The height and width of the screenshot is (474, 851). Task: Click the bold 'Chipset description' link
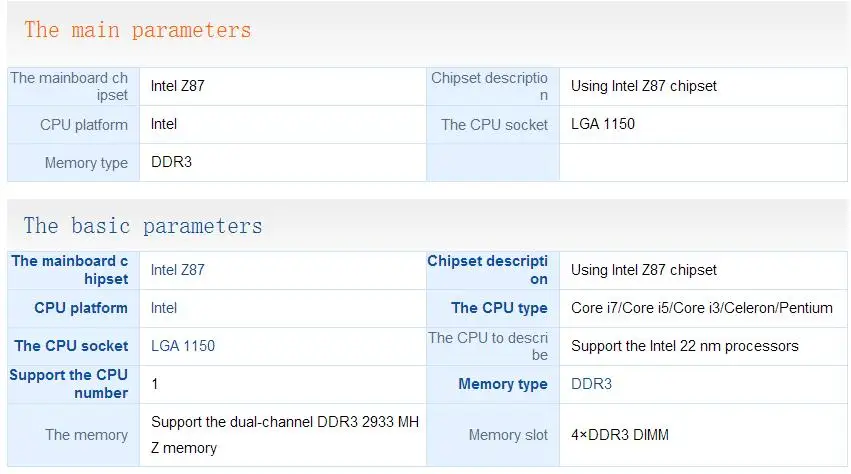coord(487,270)
